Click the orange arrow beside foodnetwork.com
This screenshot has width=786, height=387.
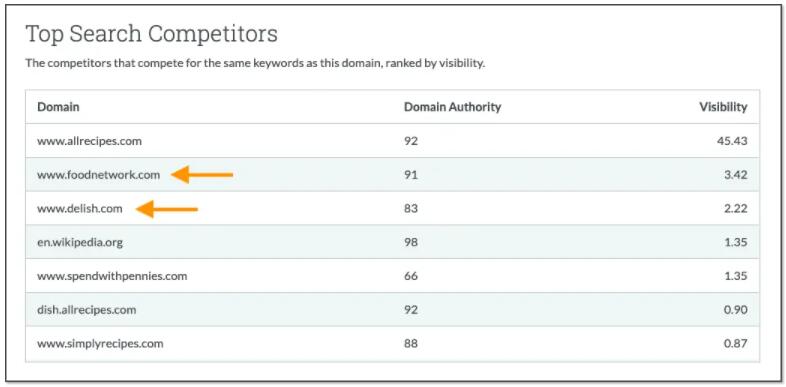tap(202, 175)
